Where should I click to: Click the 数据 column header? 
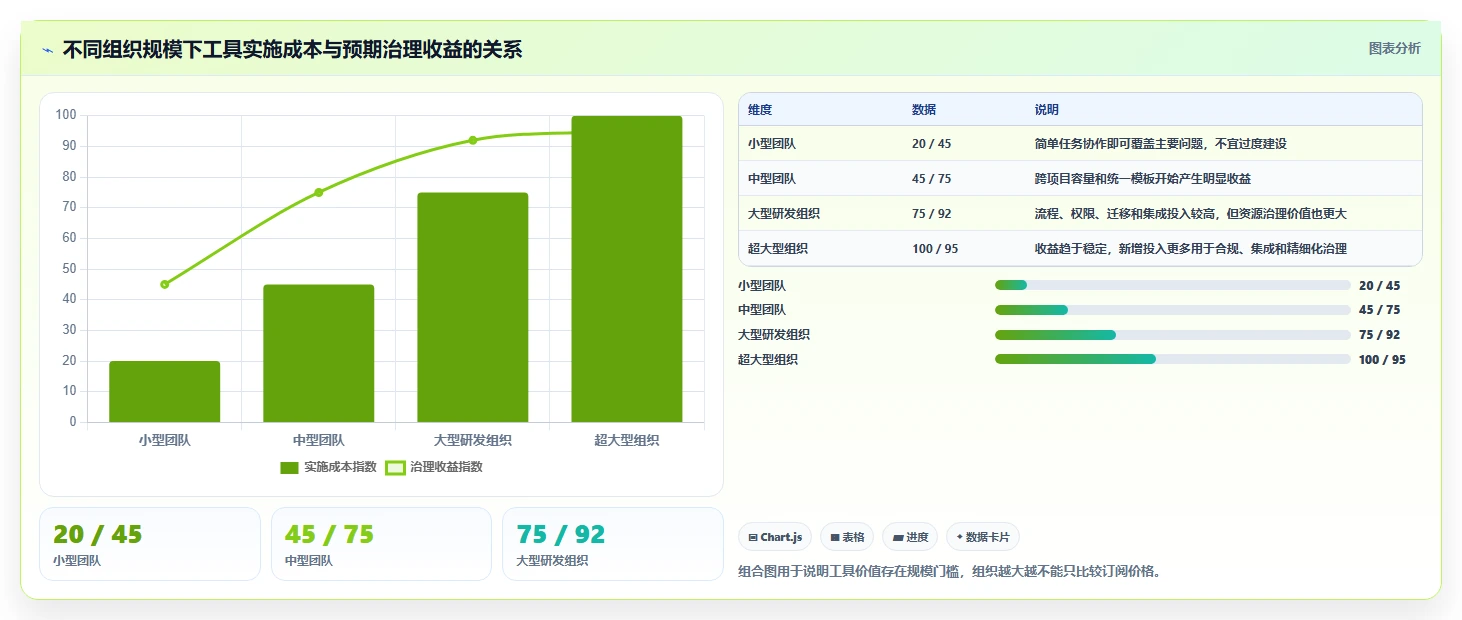[x=924, y=110]
